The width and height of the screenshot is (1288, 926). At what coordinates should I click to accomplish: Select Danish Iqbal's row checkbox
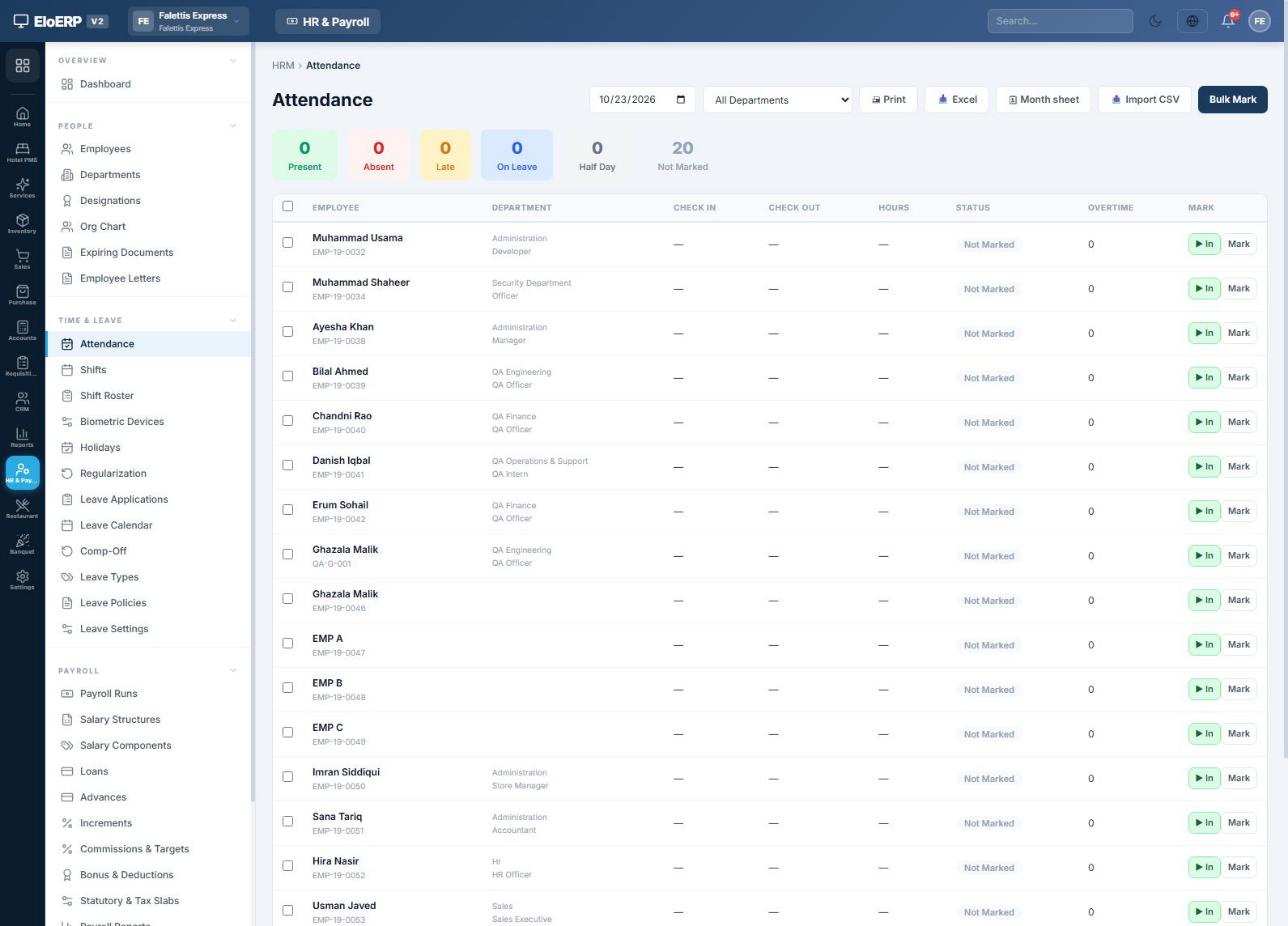[x=288, y=465]
